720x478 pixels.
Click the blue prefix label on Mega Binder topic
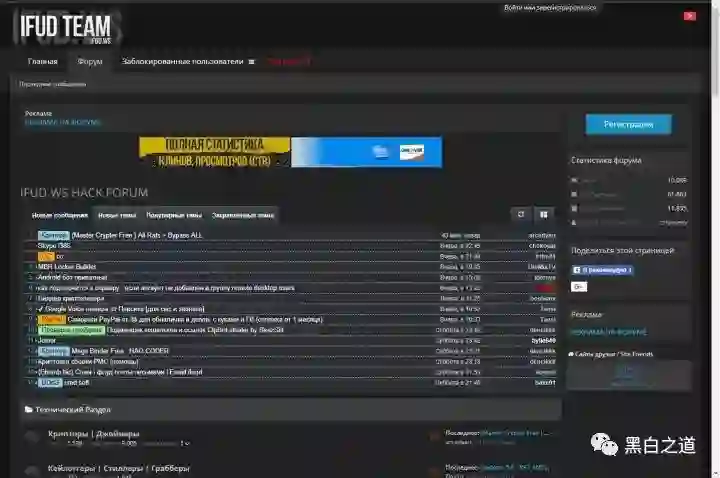click(x=54, y=351)
